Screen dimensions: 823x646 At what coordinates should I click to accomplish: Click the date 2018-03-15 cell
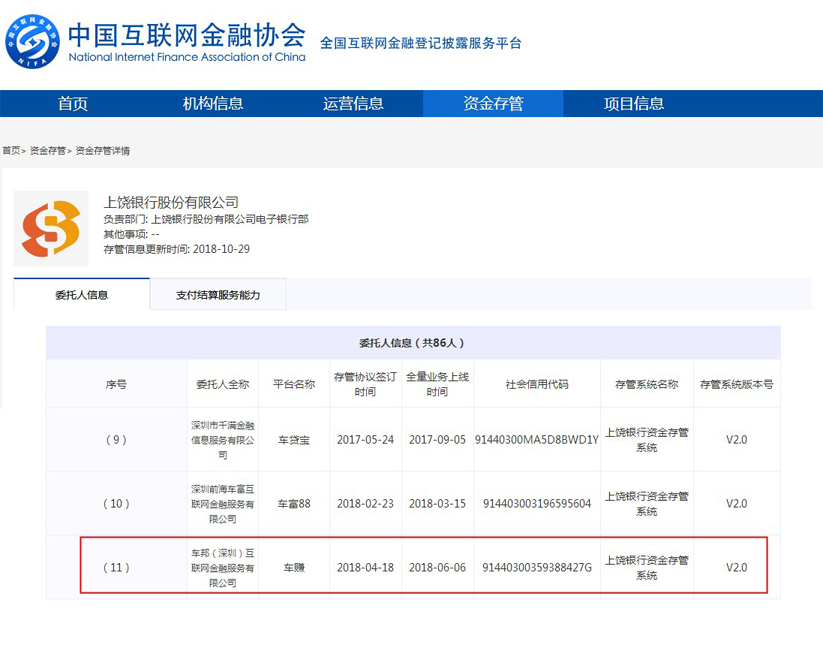437,504
